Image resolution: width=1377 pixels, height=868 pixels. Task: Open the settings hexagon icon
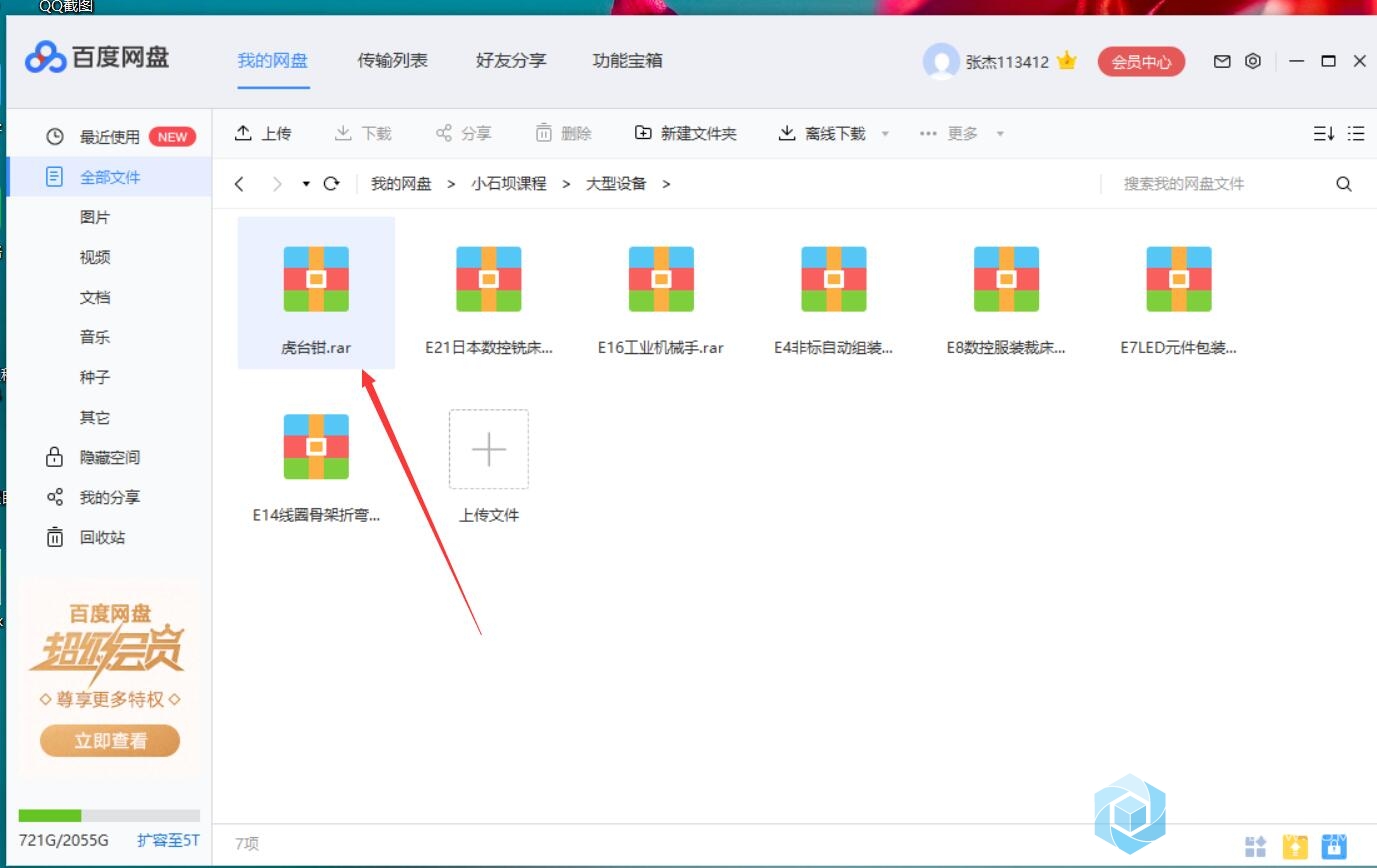[1253, 61]
